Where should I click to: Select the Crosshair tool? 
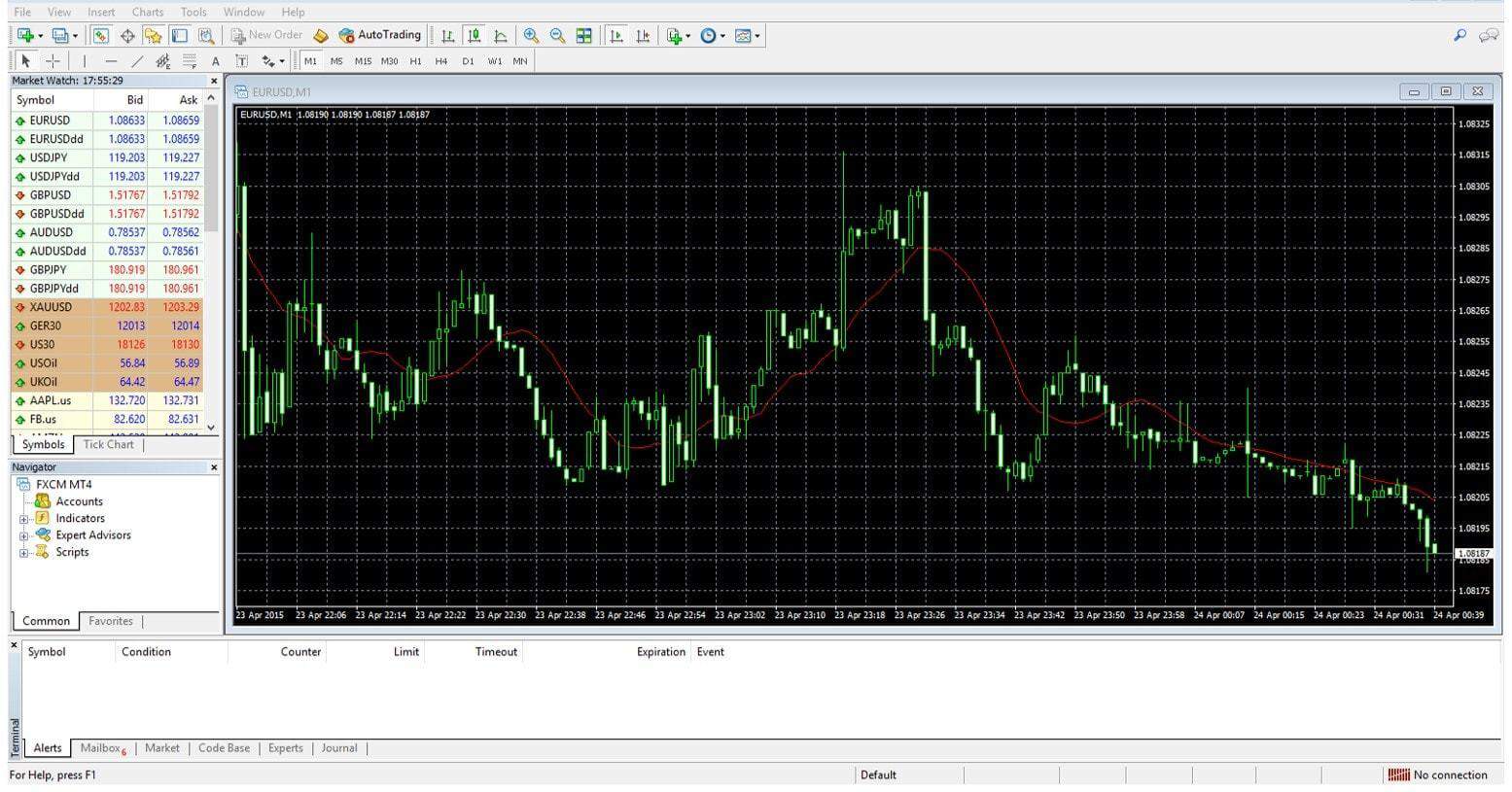point(53,60)
